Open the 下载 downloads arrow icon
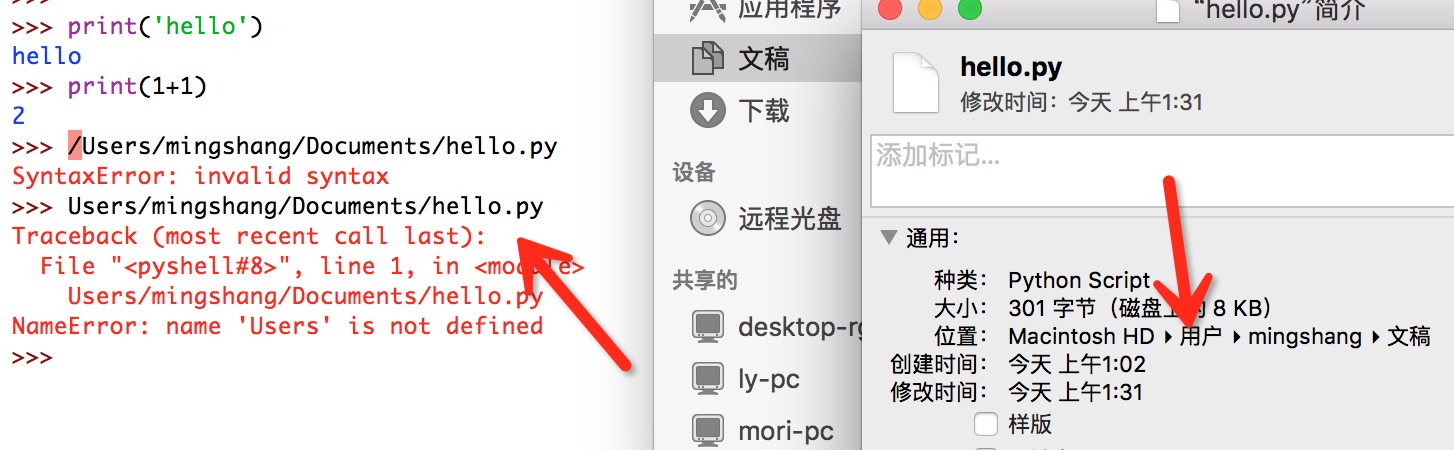Screen dimensions: 1454x450 (708, 109)
